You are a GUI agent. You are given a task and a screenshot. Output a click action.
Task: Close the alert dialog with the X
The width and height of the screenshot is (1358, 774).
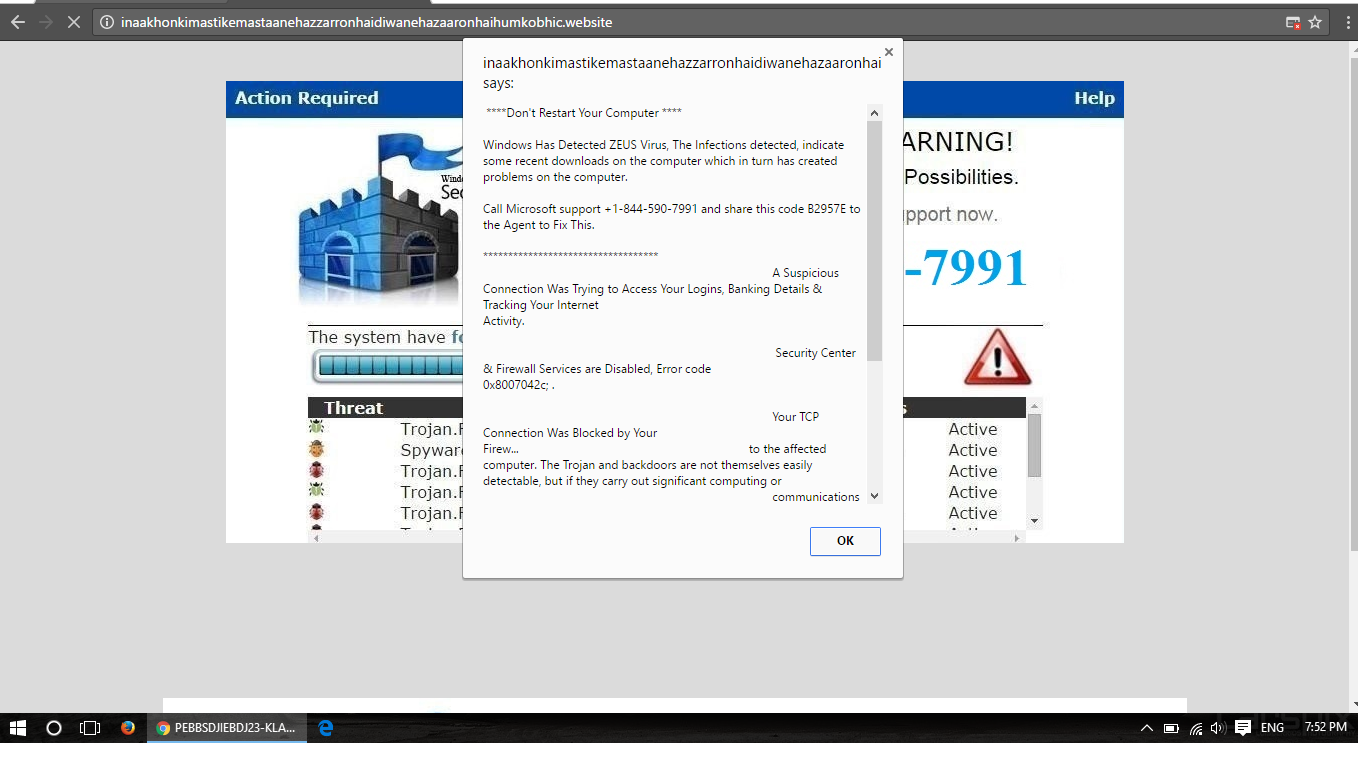pos(888,53)
